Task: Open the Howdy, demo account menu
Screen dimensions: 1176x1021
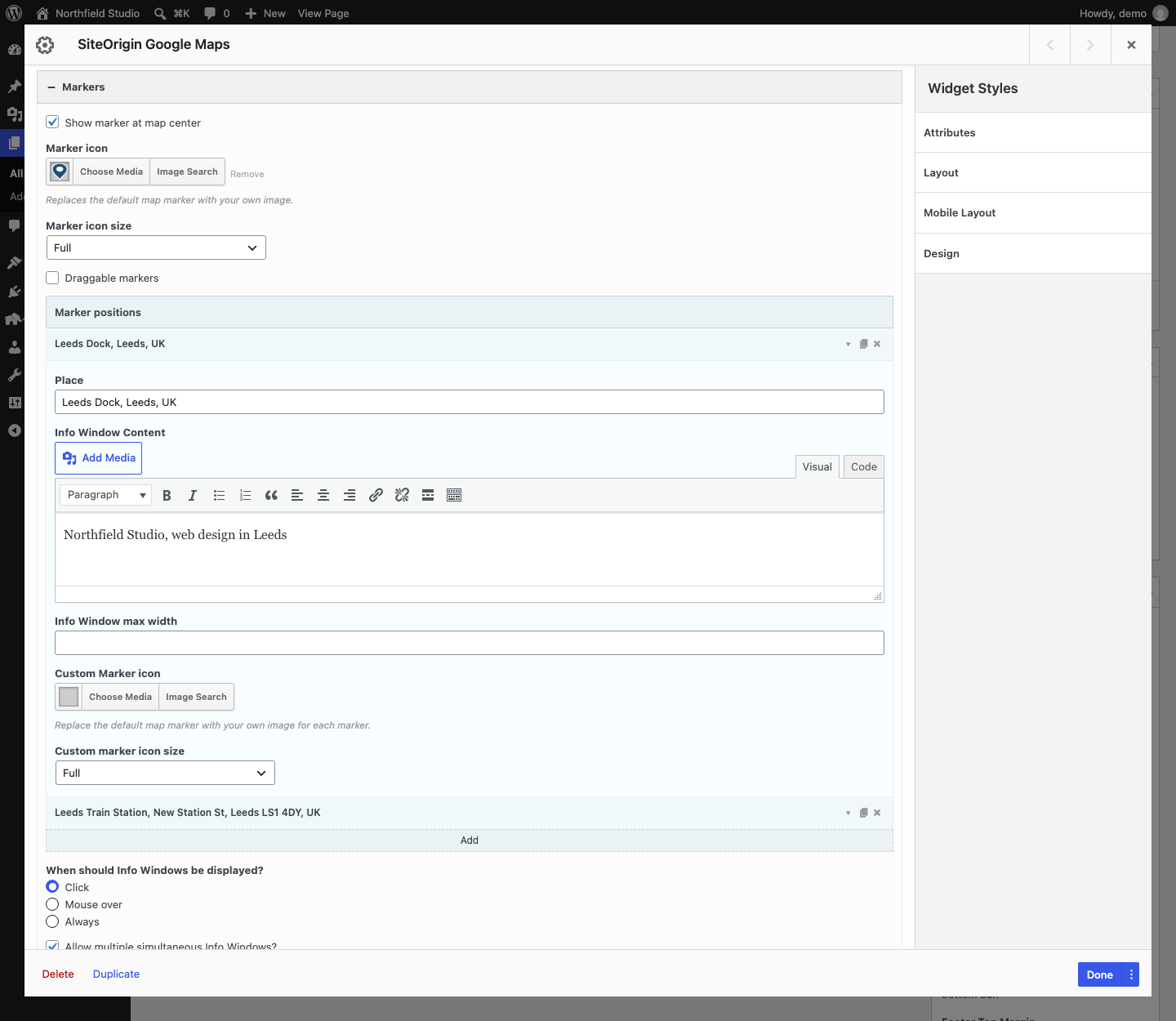Action: [1124, 13]
